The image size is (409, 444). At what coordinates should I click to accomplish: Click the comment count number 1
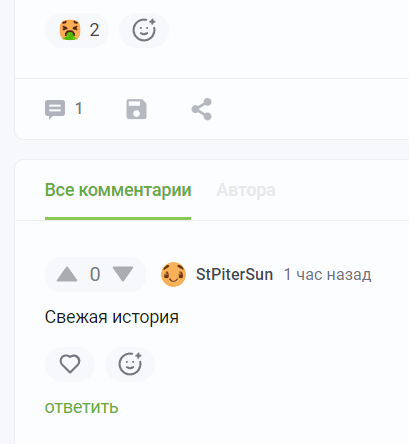click(x=79, y=109)
